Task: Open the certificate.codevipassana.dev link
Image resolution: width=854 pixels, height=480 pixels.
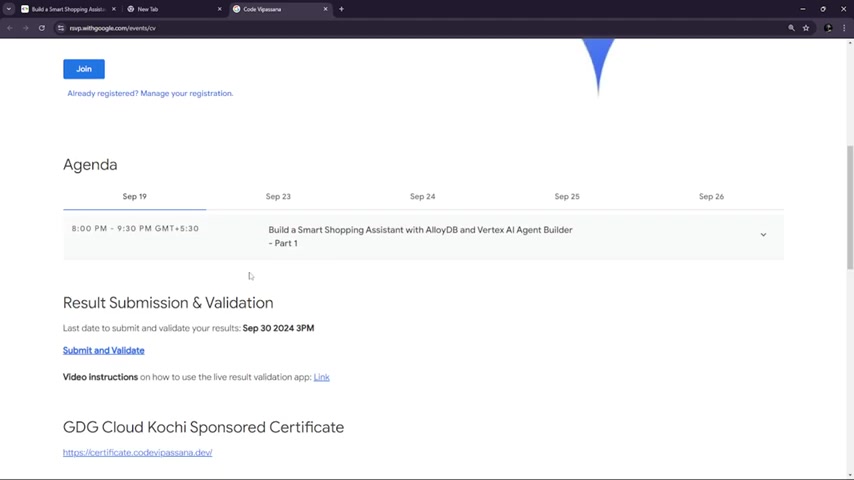Action: (x=137, y=452)
